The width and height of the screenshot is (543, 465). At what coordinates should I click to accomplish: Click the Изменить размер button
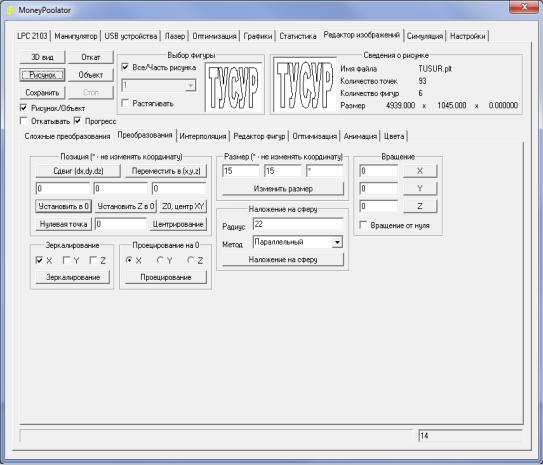(x=283, y=189)
